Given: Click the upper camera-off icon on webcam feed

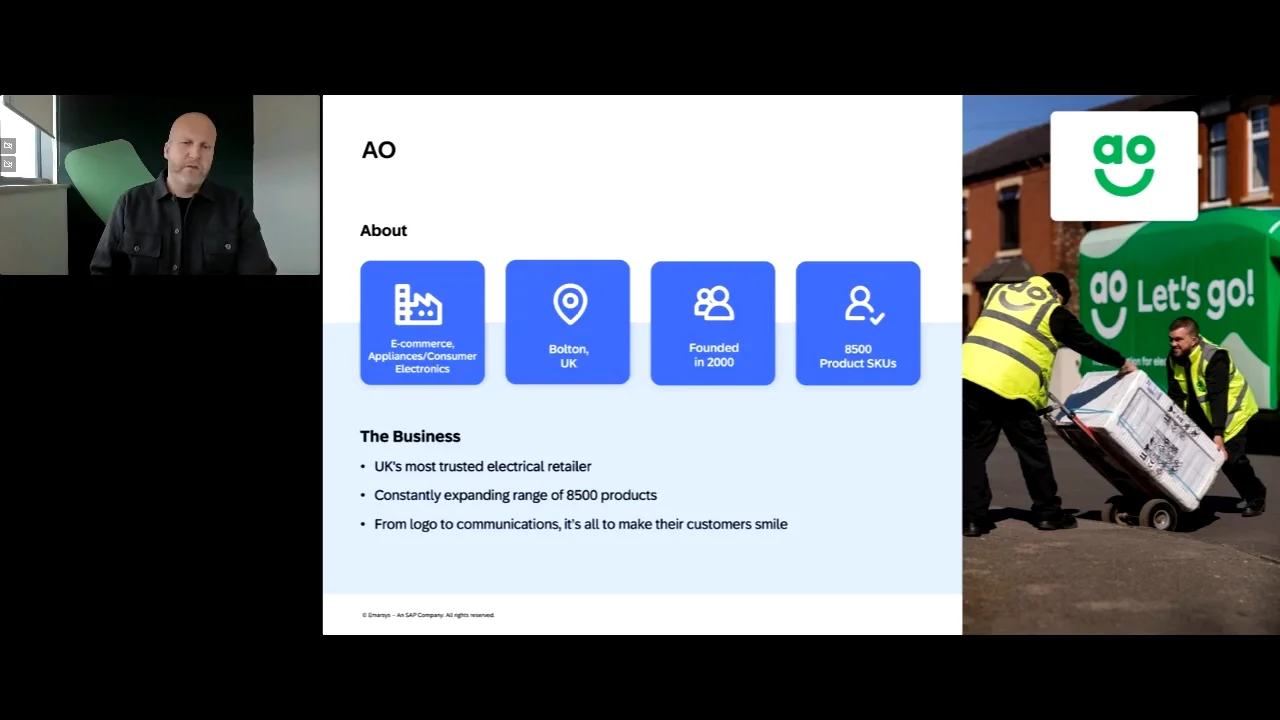Looking at the screenshot, I should coord(8,146).
